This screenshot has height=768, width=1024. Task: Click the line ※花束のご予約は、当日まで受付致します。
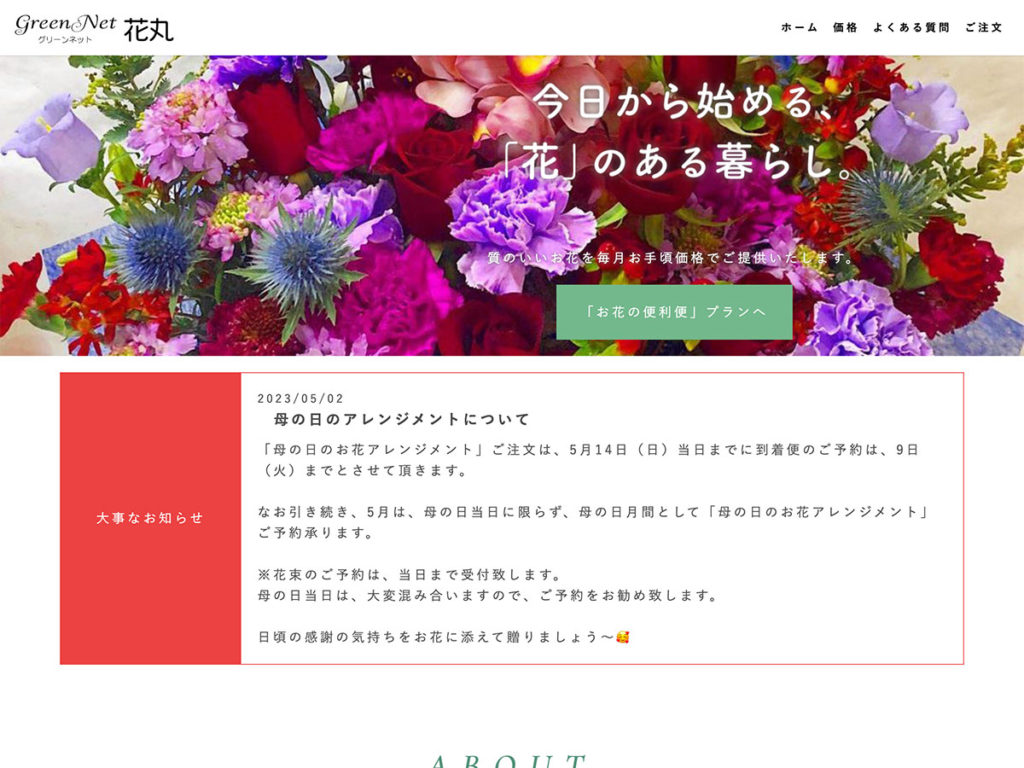[x=411, y=575]
